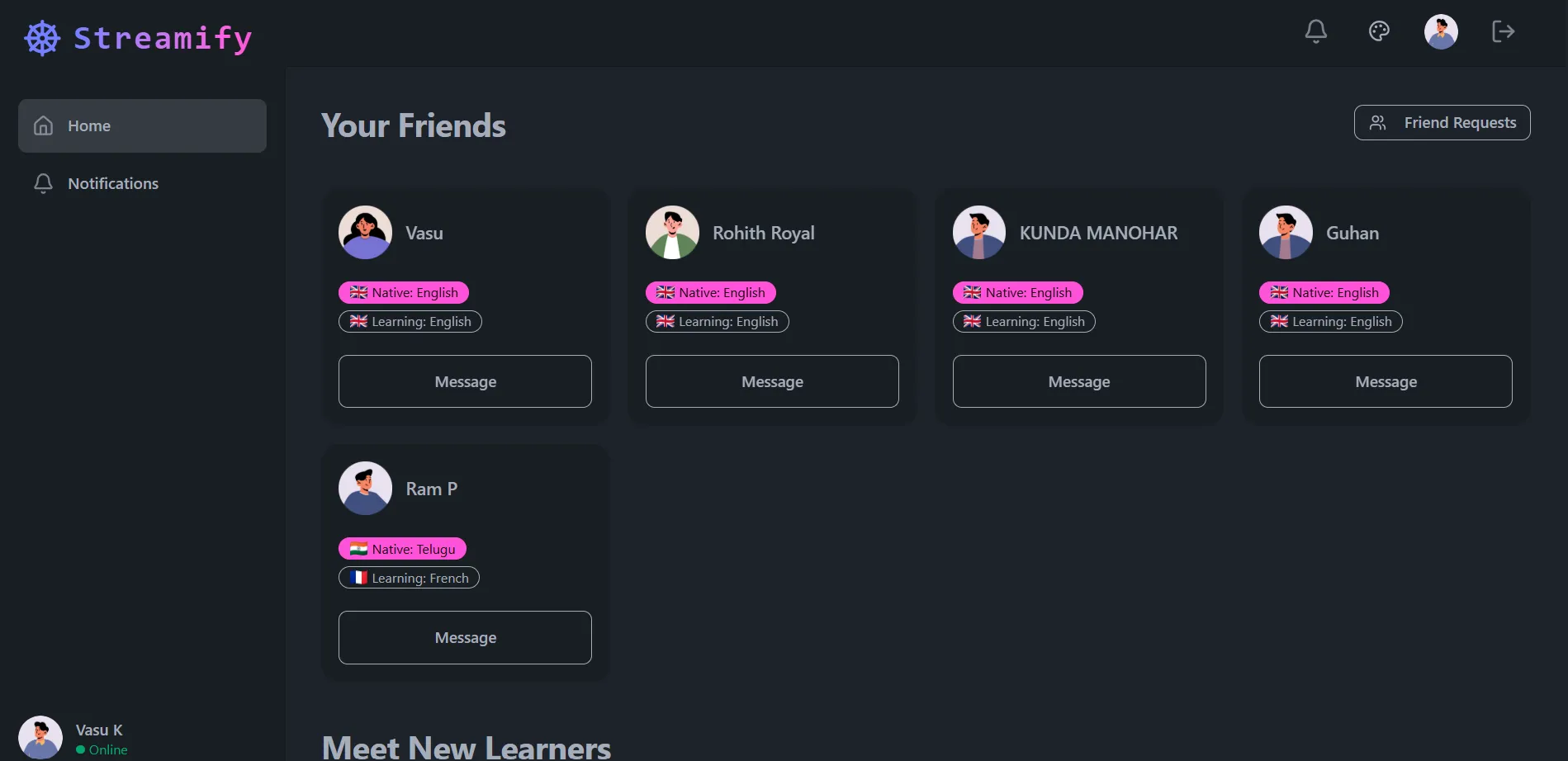Click Rohith Royal's avatar picture

click(x=672, y=232)
